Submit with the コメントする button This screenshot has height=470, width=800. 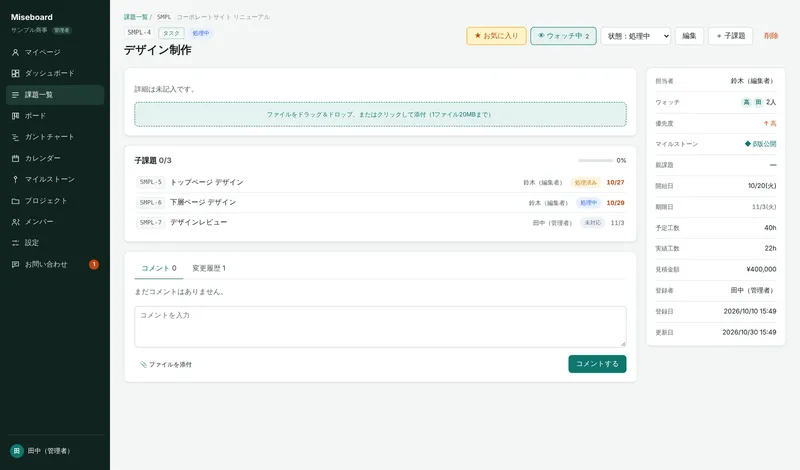[597, 364]
